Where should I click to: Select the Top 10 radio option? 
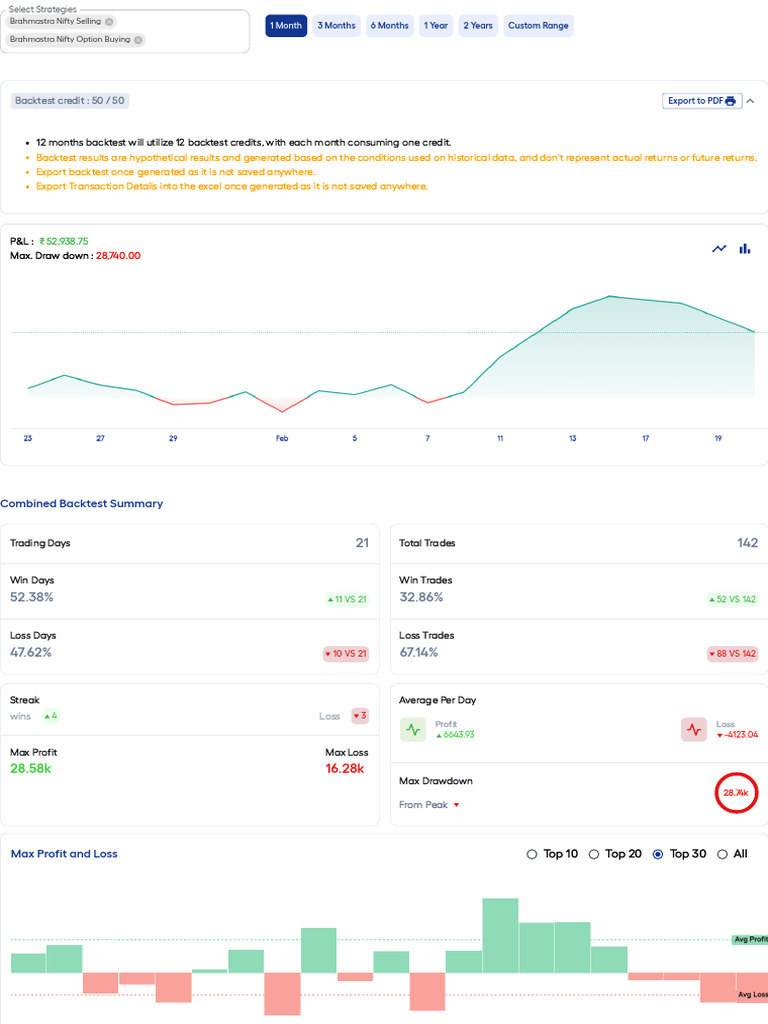(x=532, y=854)
